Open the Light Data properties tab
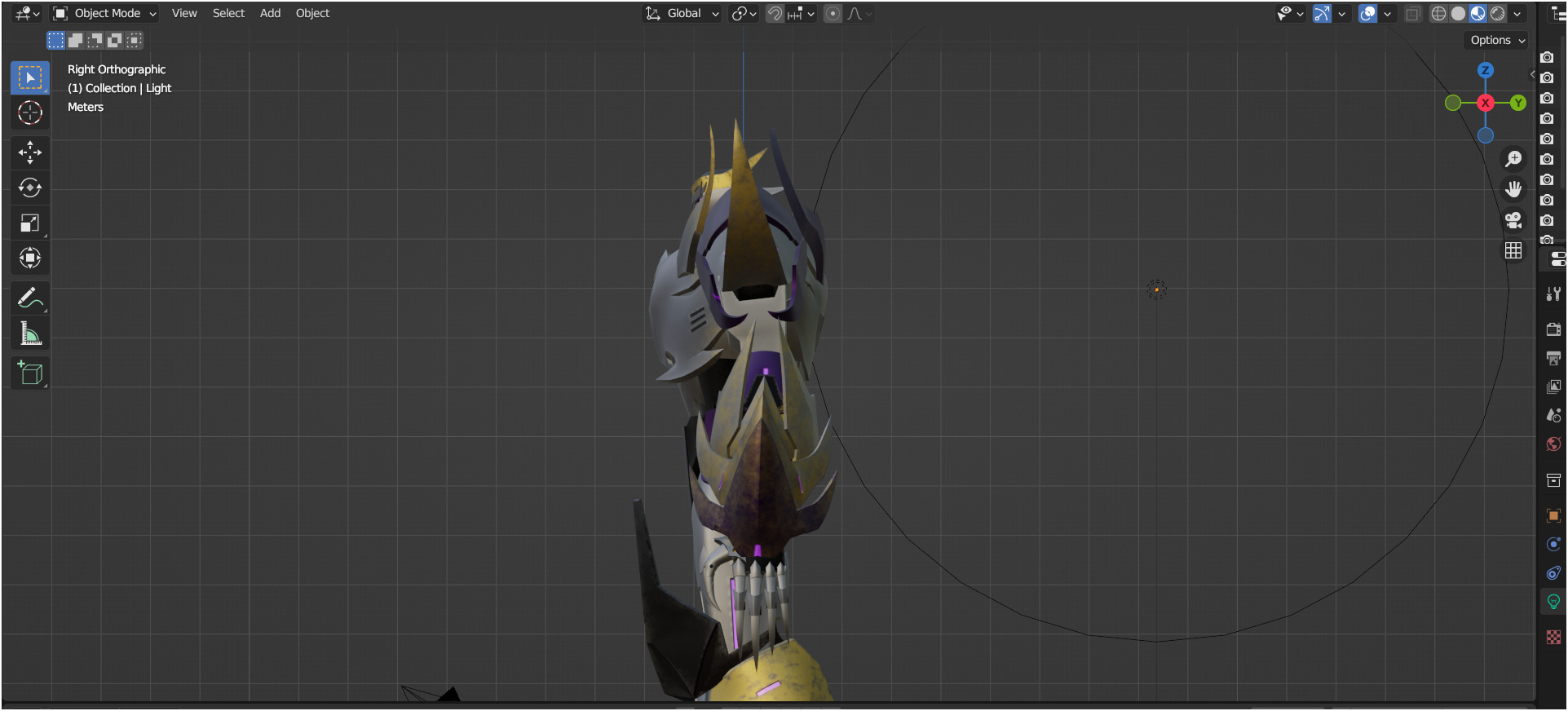Image resolution: width=1568 pixels, height=711 pixels. coord(1553,602)
